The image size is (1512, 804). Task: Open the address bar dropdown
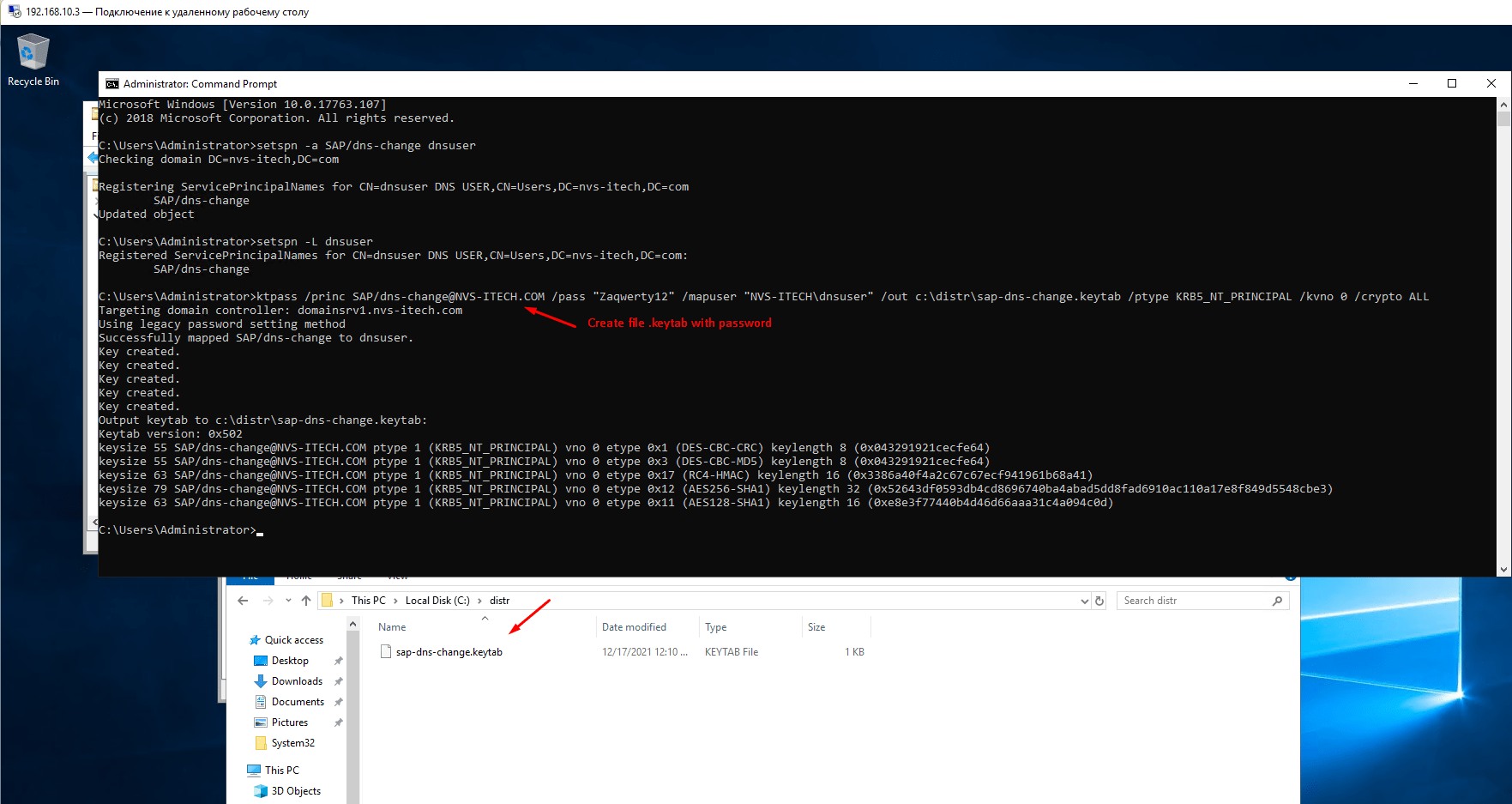click(x=1084, y=600)
